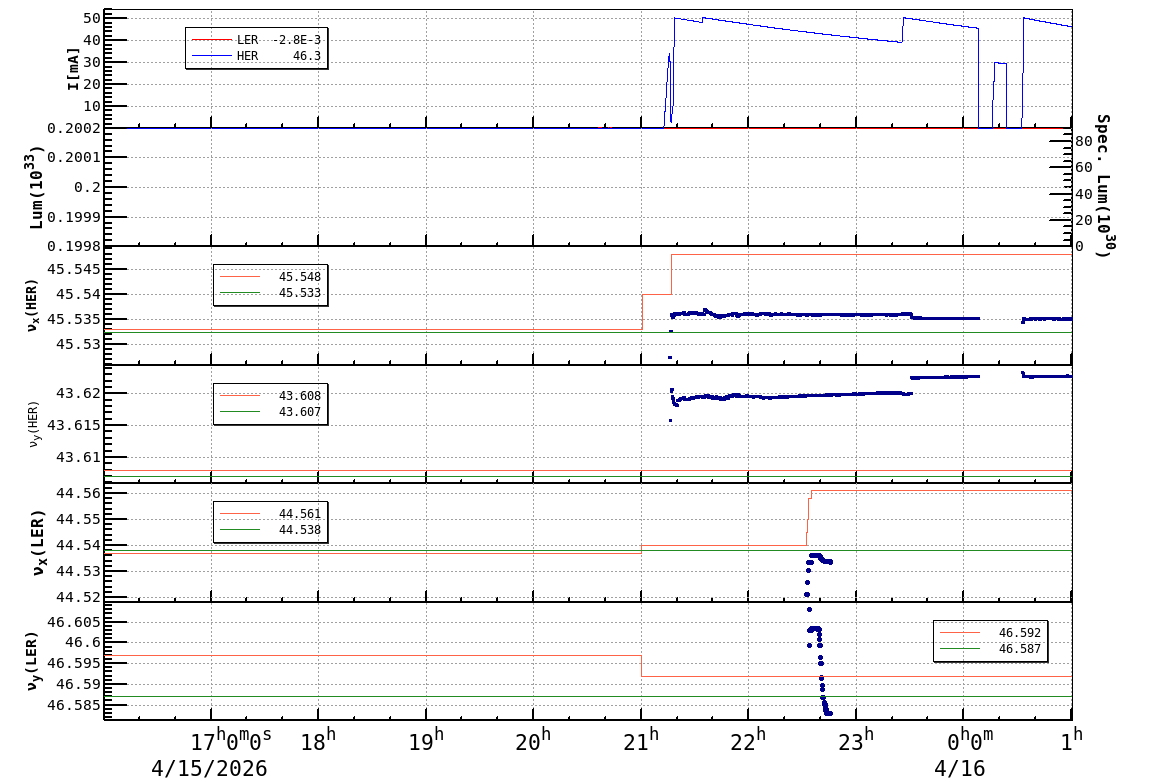This screenshot has width=1154, height=782.
Task: Click the I[mA] axis label
Action: pos(74,69)
